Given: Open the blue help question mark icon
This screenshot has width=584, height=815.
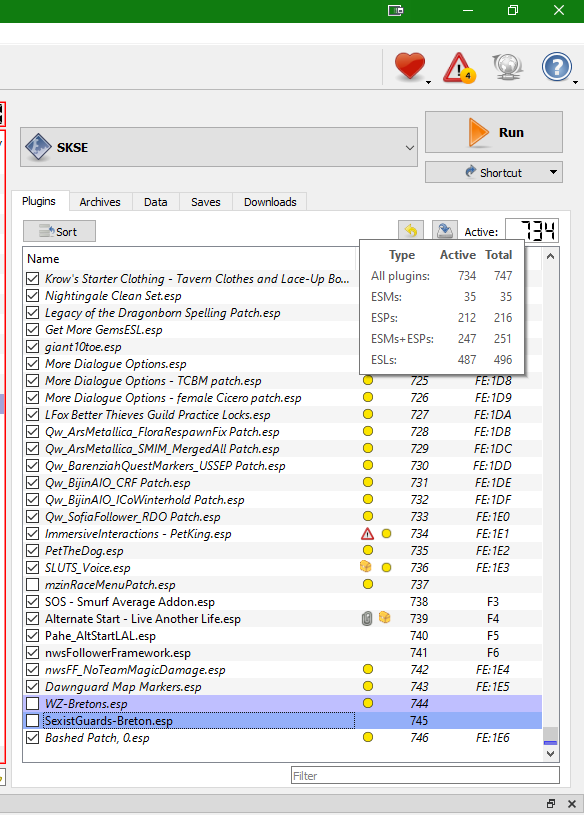Looking at the screenshot, I should (x=556, y=67).
